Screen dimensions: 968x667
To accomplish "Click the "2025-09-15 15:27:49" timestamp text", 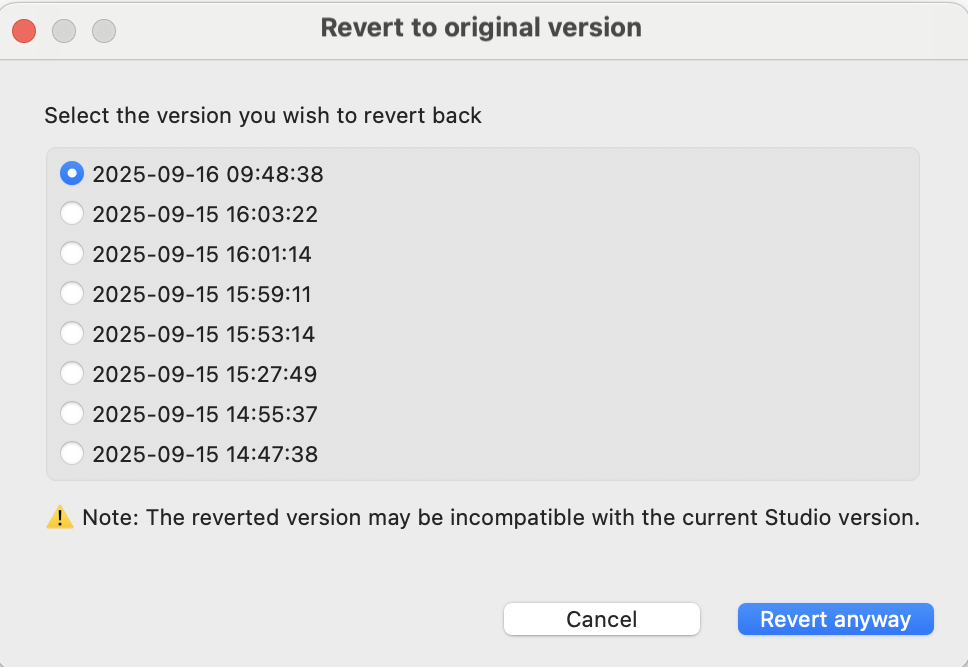I will (x=204, y=374).
